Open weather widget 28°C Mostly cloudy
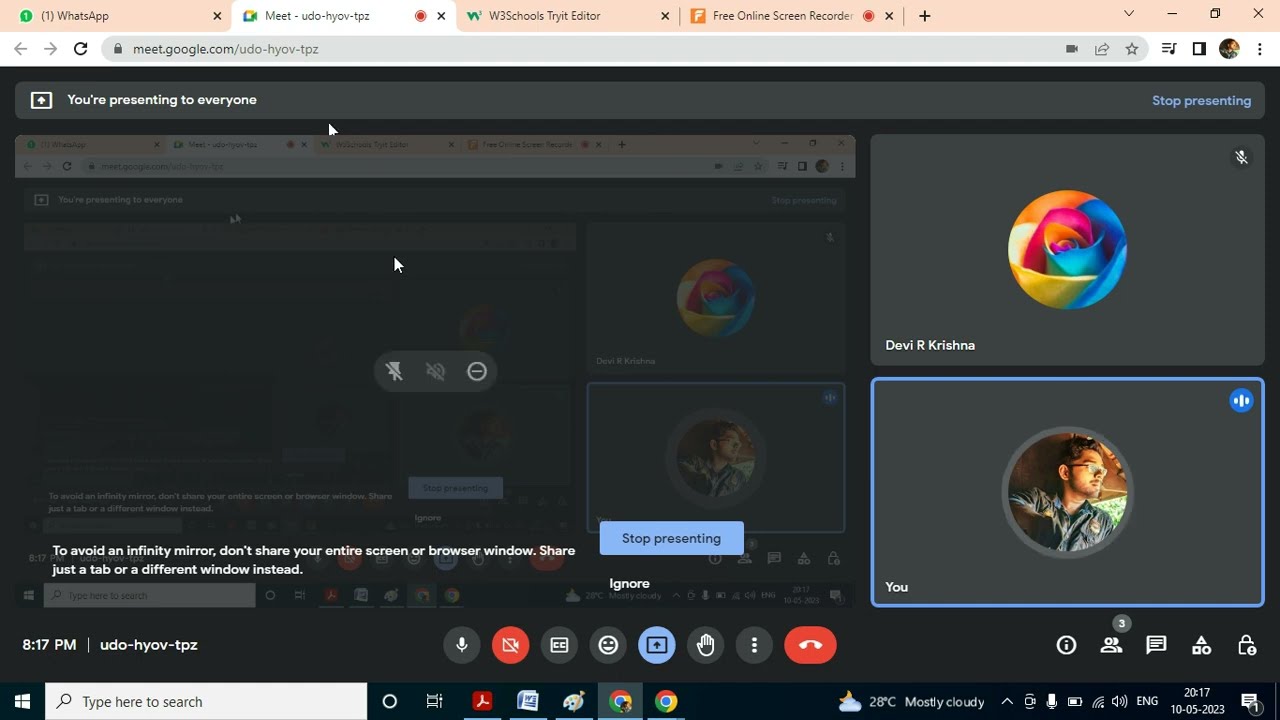This screenshot has width=1280, height=720. pyautogui.click(x=911, y=702)
